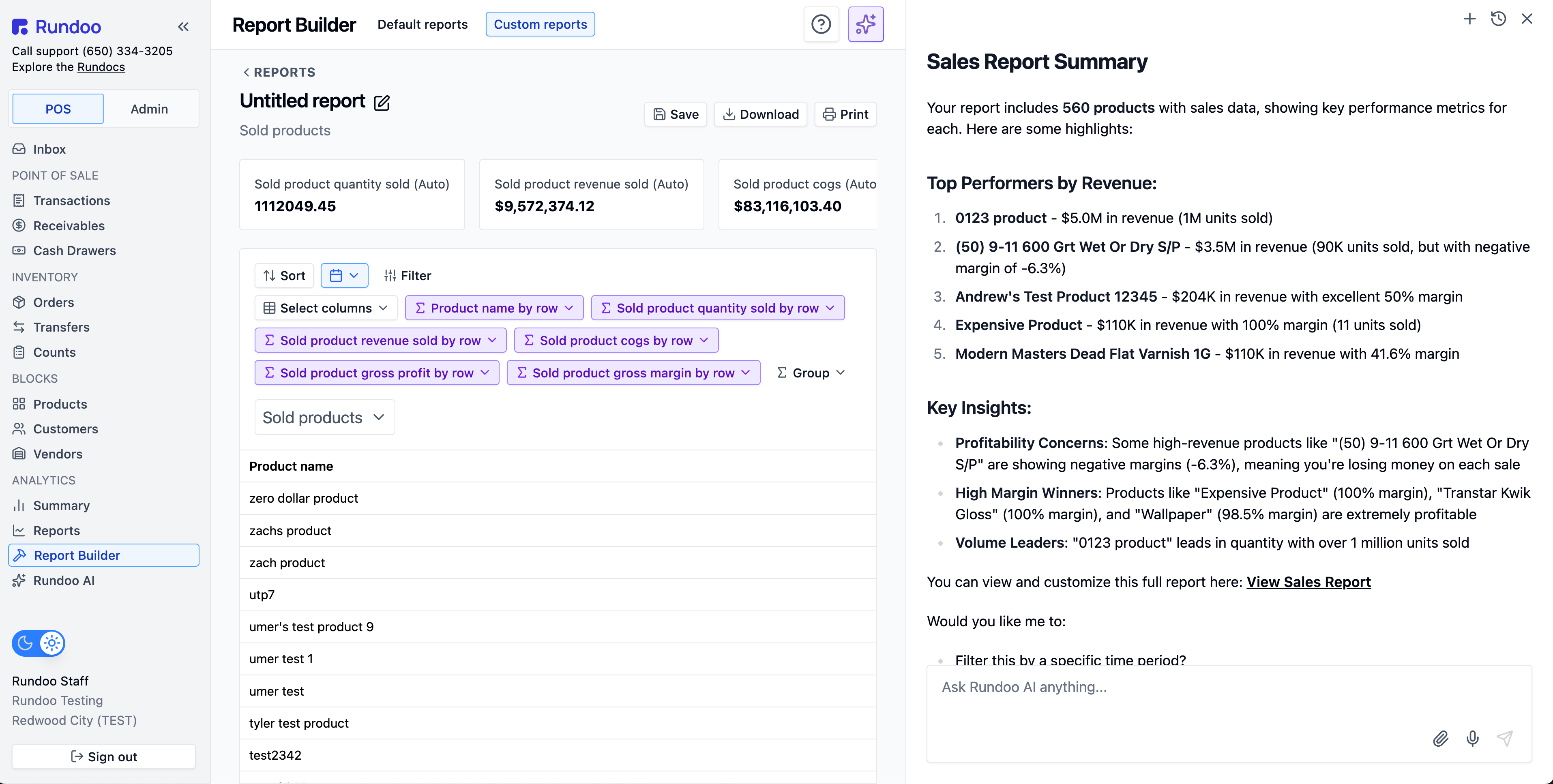Switch to the Default reports tab

422,24
